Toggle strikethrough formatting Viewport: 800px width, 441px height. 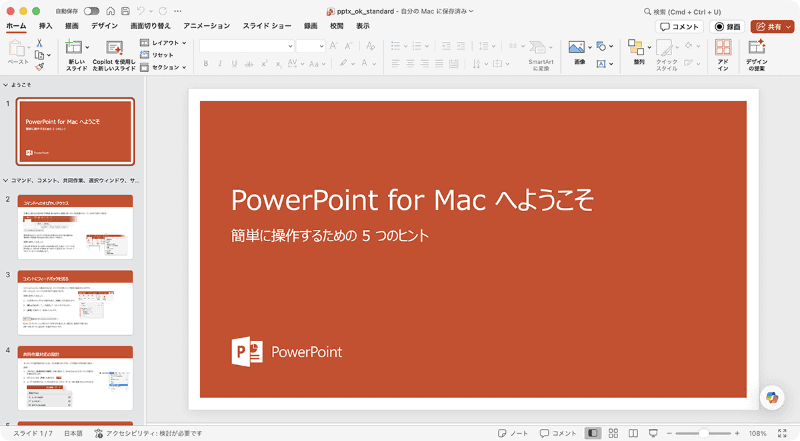[x=249, y=64]
